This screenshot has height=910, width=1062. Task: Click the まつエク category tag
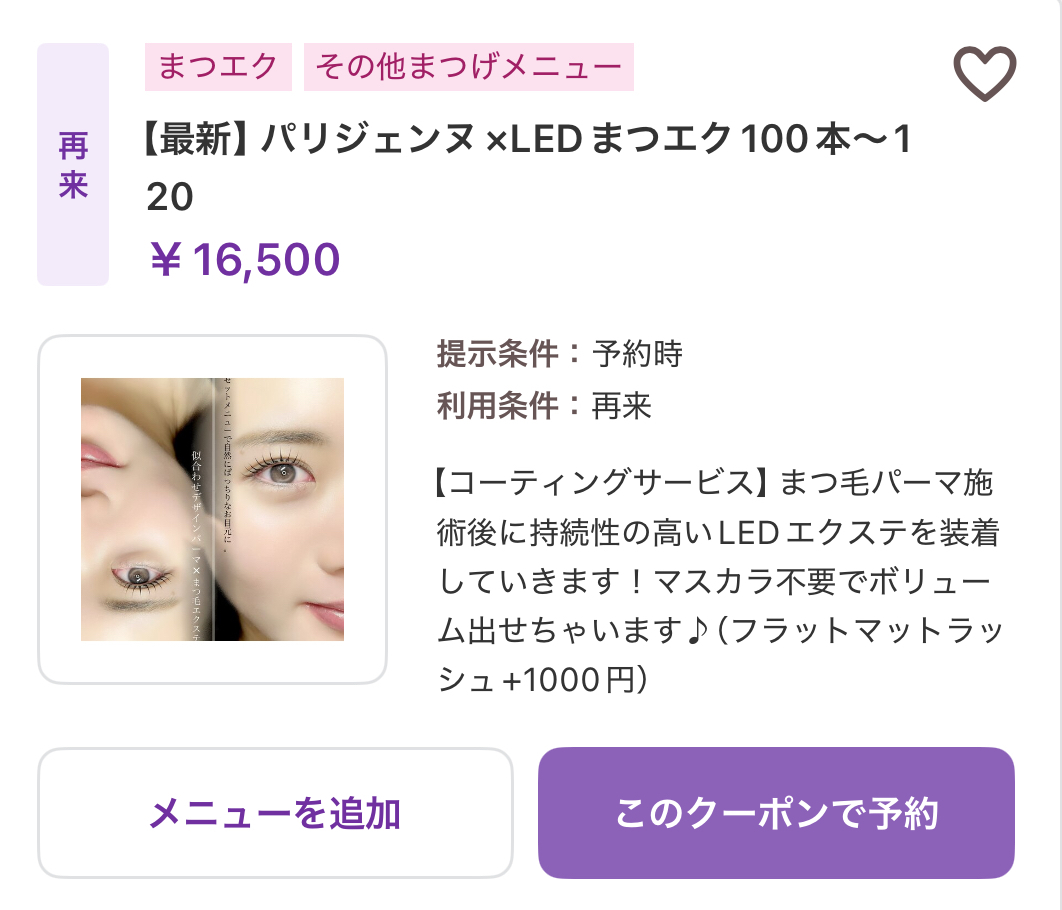[218, 68]
